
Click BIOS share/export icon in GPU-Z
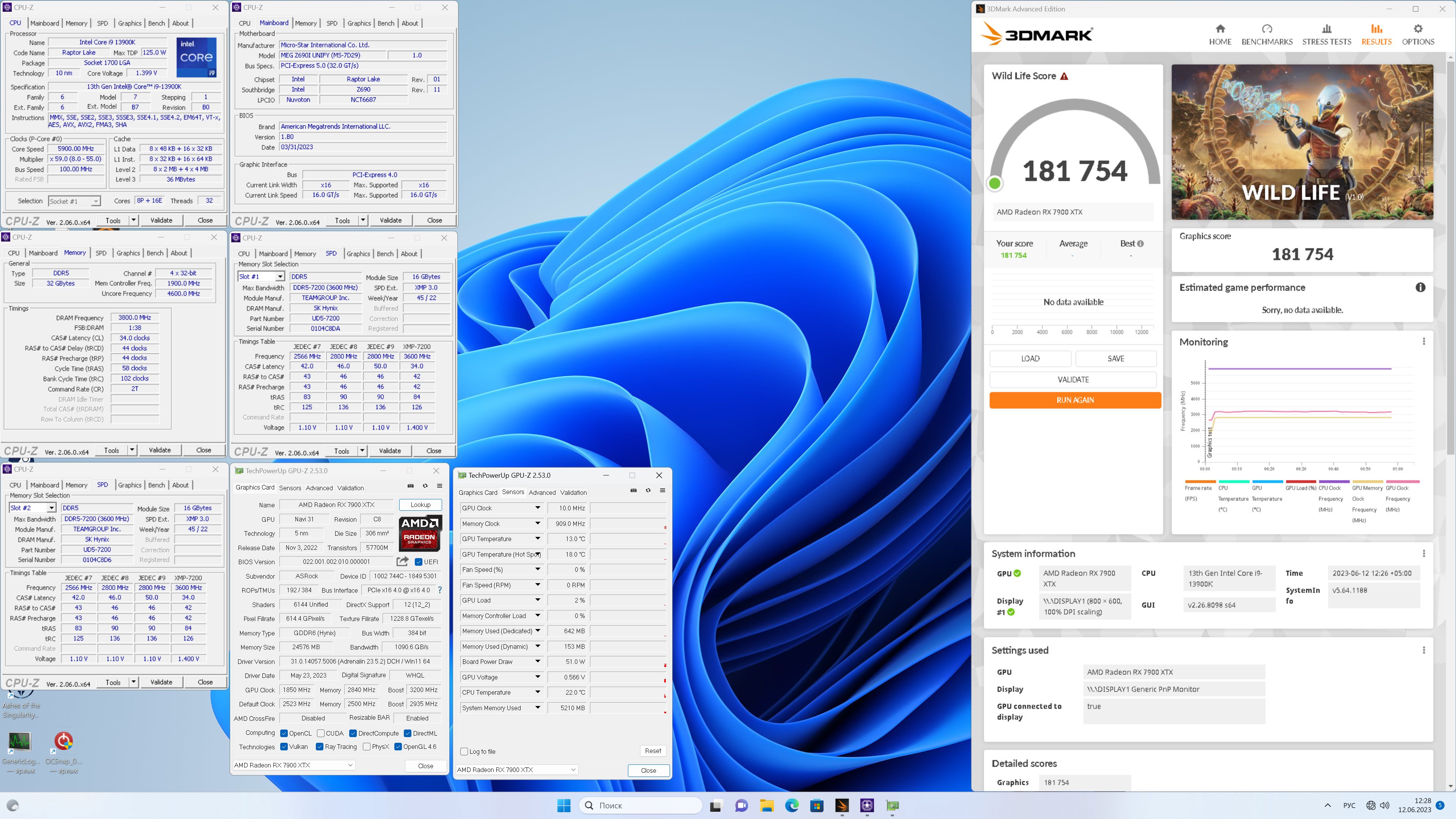[x=402, y=561]
